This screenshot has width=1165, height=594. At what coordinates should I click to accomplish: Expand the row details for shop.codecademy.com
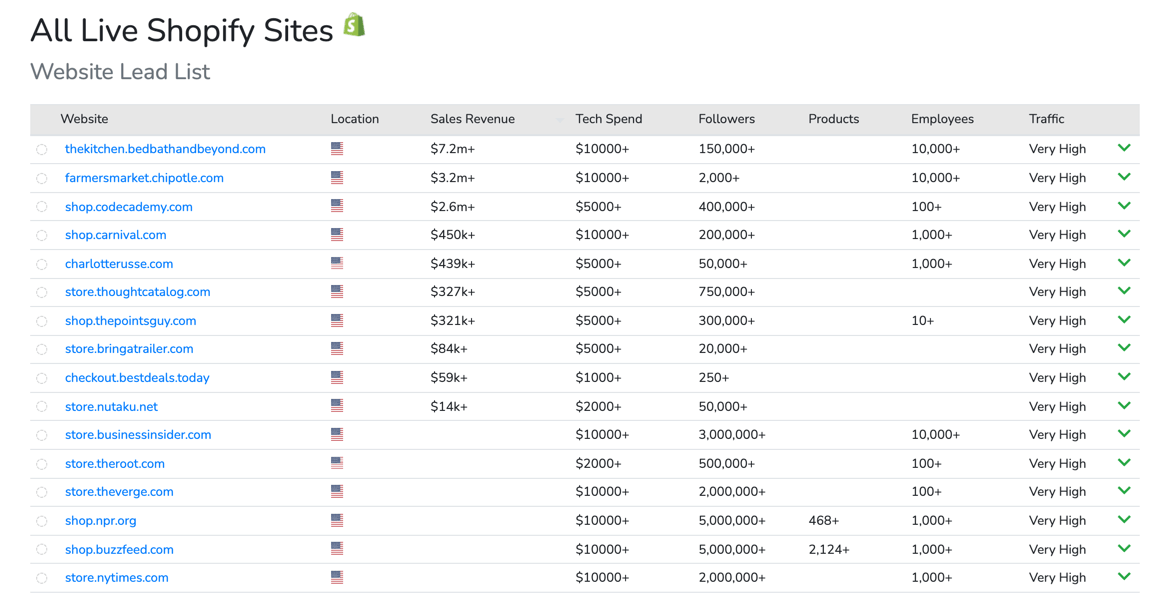point(1124,205)
